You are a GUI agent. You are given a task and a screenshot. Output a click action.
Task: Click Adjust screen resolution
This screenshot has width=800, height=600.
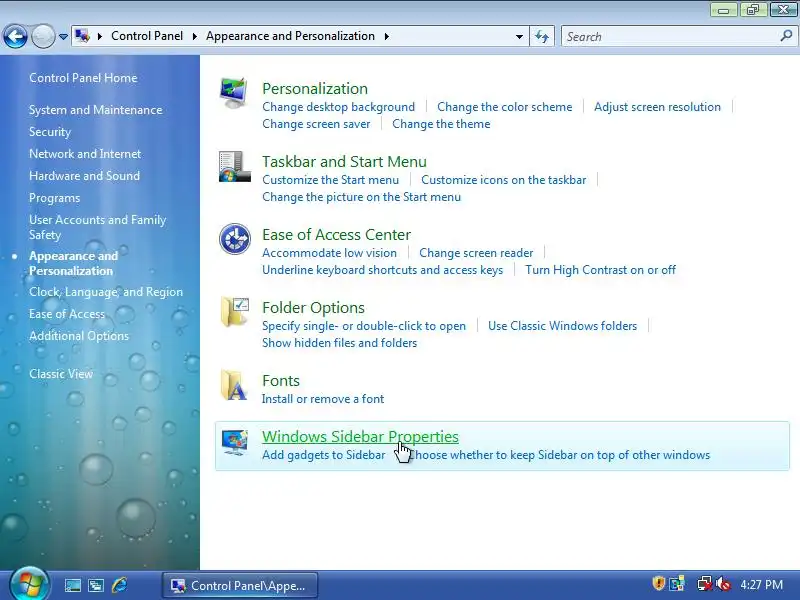pyautogui.click(x=657, y=107)
